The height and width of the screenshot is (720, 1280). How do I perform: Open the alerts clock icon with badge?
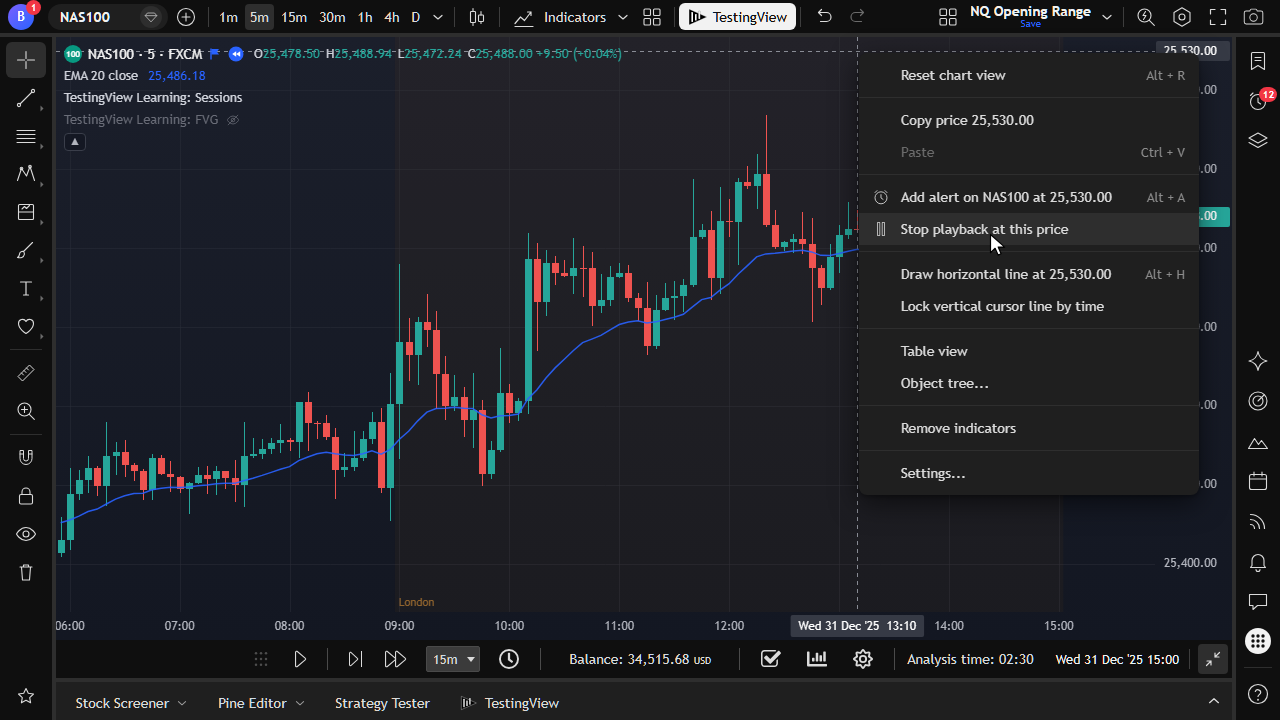(1258, 100)
